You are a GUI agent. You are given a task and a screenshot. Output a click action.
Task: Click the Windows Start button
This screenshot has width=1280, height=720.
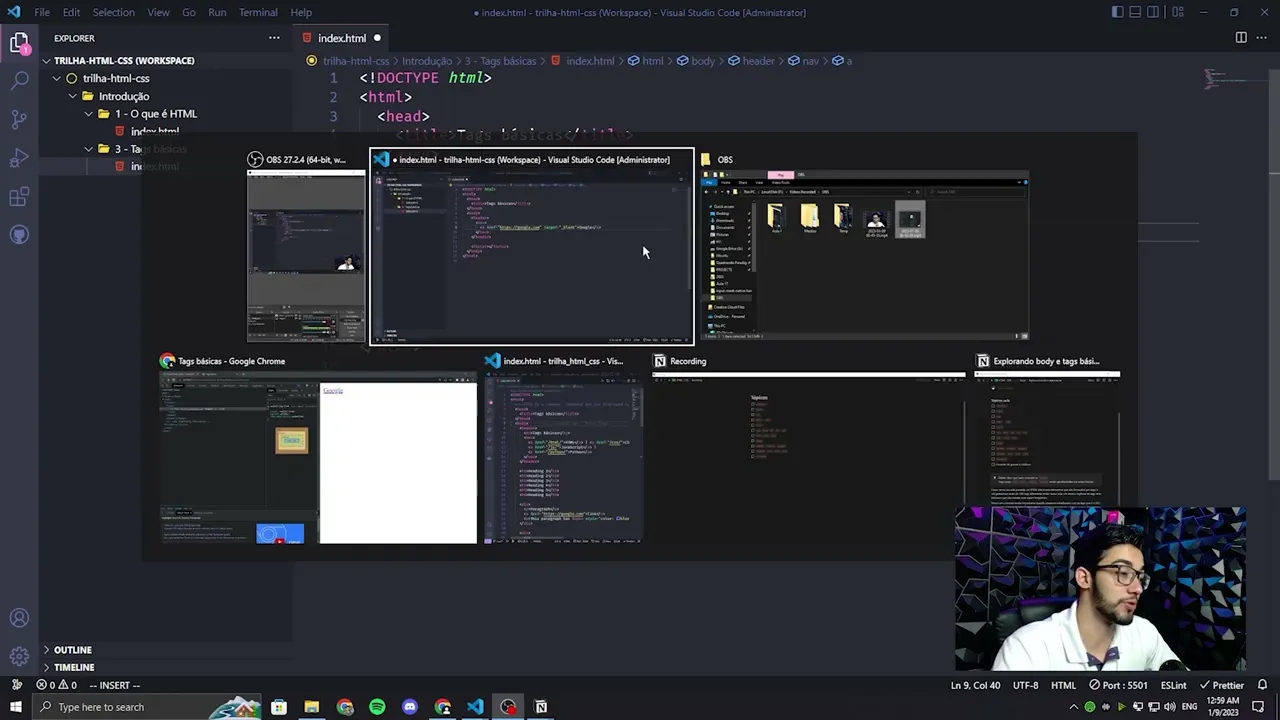click(x=15, y=707)
